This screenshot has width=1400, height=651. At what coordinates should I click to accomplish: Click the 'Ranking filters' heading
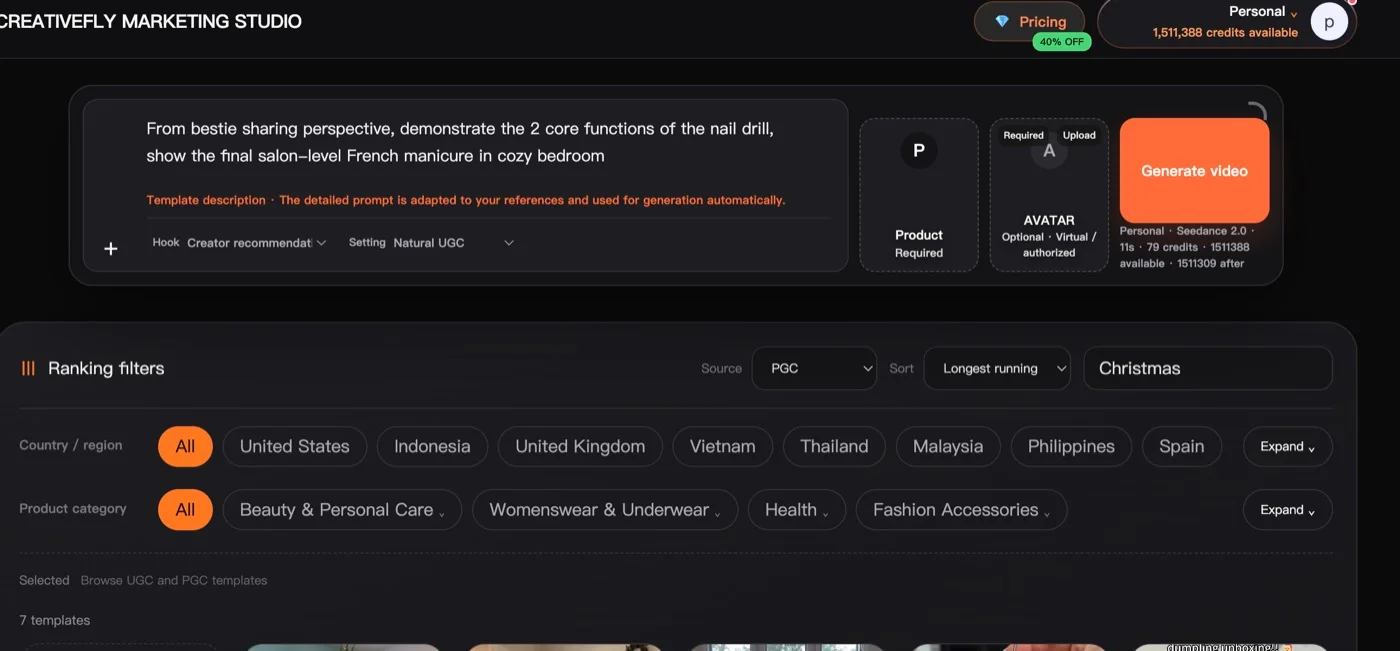[x=106, y=368]
